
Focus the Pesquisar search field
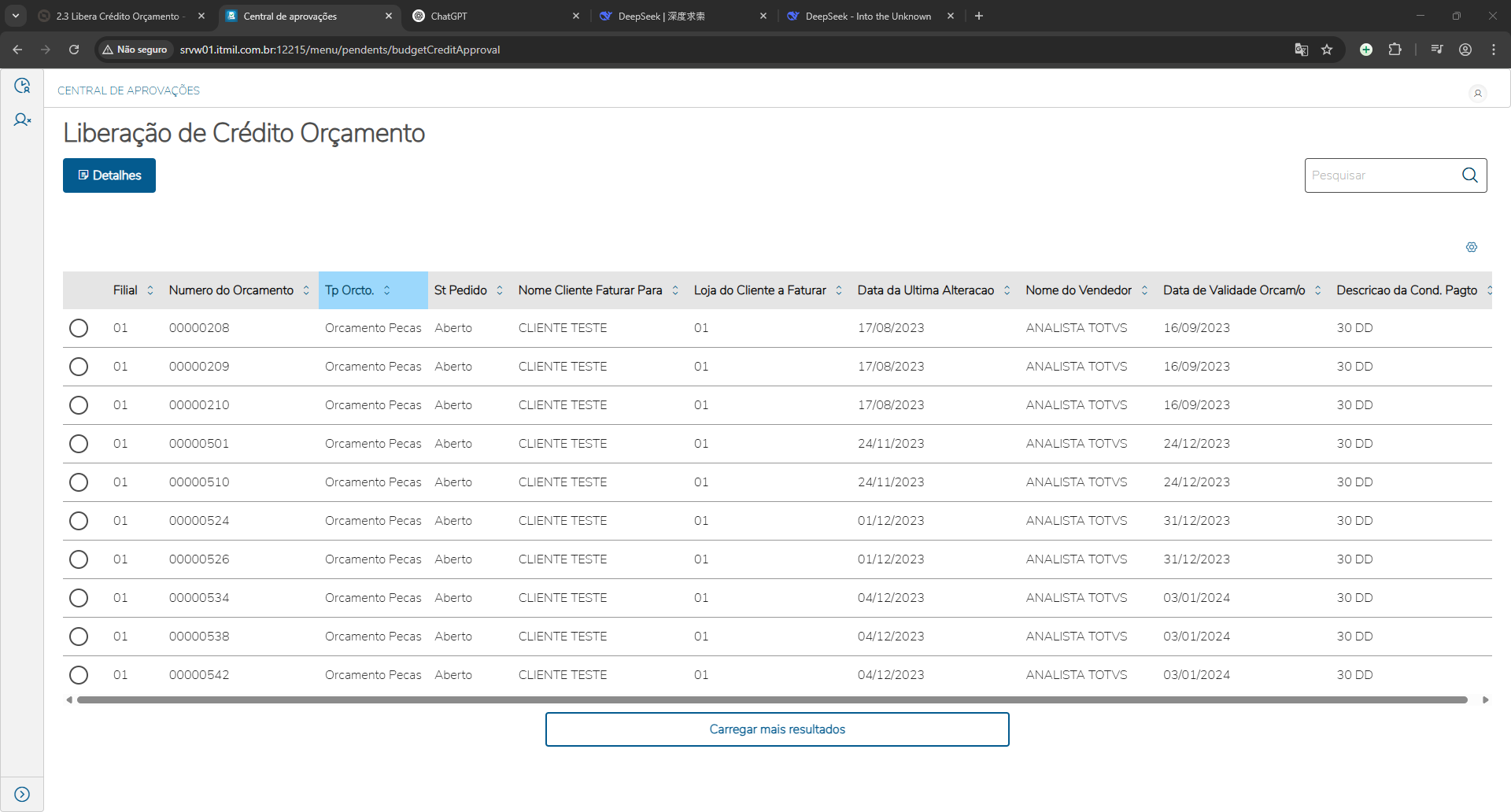(x=1380, y=175)
